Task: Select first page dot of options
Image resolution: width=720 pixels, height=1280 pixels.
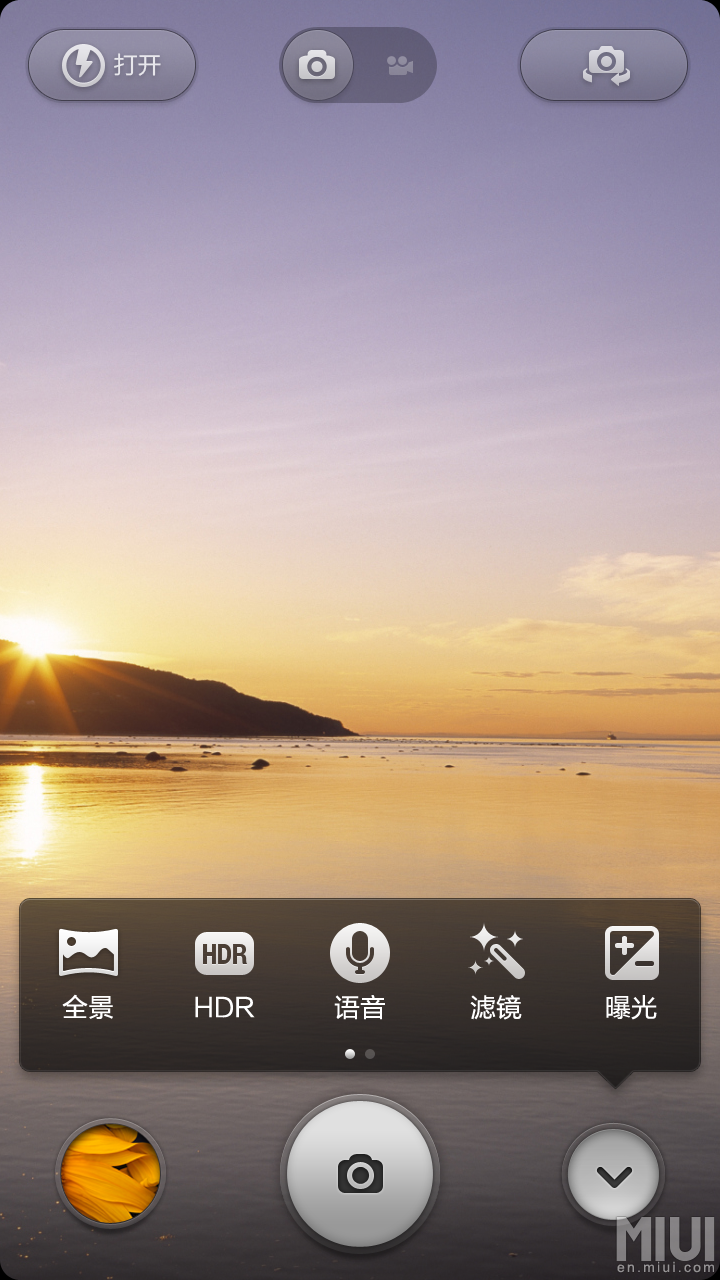Action: pos(349,1054)
